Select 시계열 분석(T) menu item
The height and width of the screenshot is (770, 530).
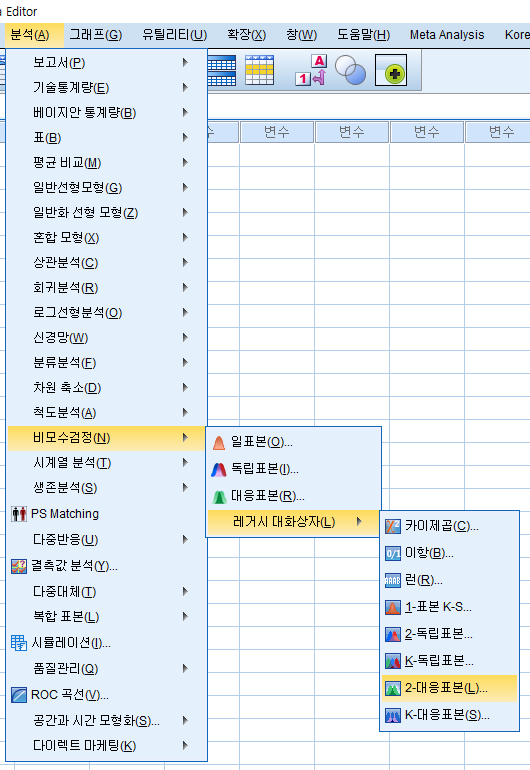pyautogui.click(x=107, y=463)
